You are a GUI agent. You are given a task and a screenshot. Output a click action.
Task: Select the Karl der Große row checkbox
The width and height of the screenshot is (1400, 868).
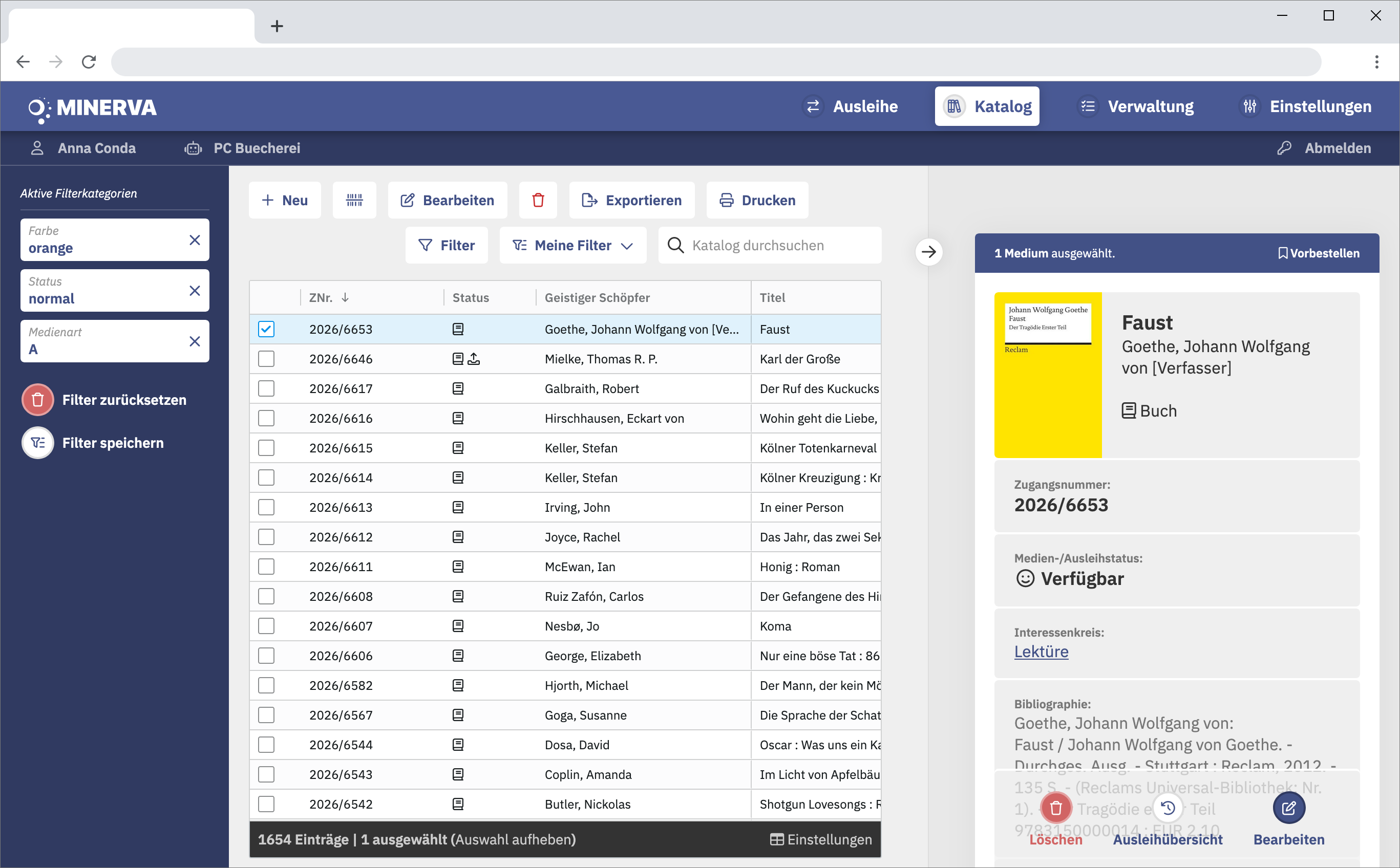pyautogui.click(x=266, y=359)
